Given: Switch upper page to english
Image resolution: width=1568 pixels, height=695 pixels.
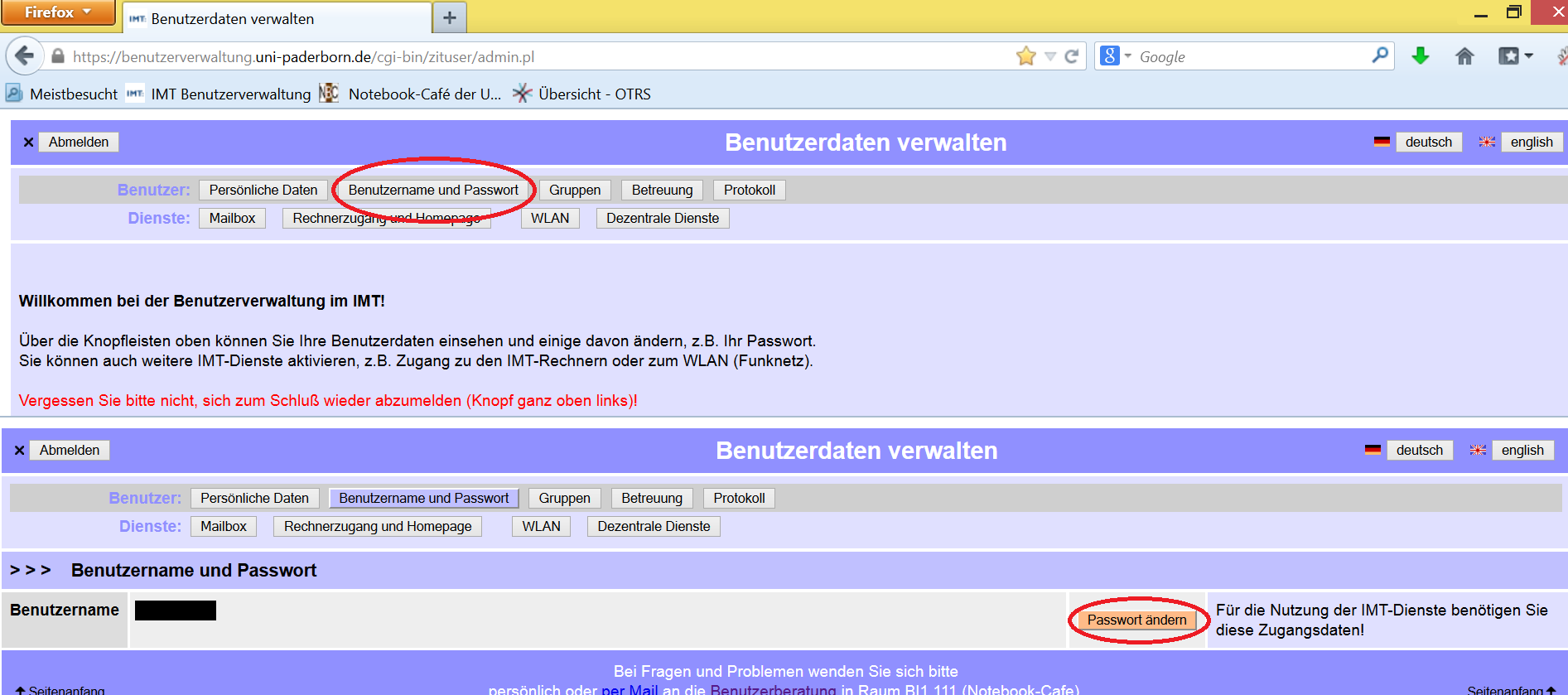Looking at the screenshot, I should [x=1532, y=142].
